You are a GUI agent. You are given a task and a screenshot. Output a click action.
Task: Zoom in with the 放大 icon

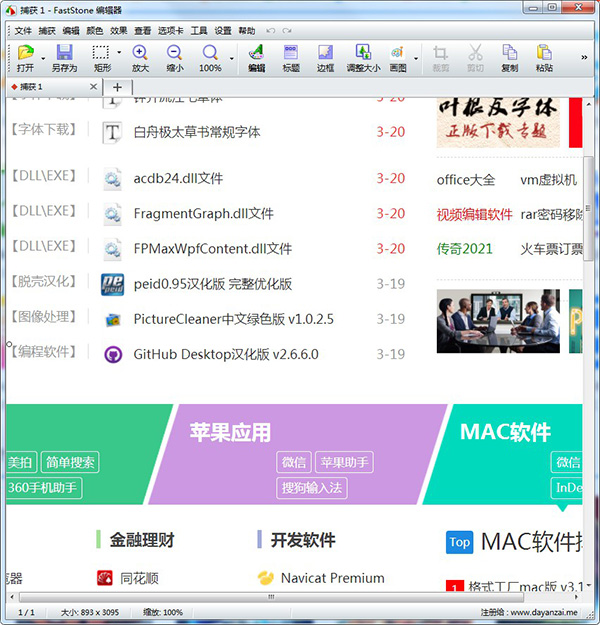pos(140,58)
